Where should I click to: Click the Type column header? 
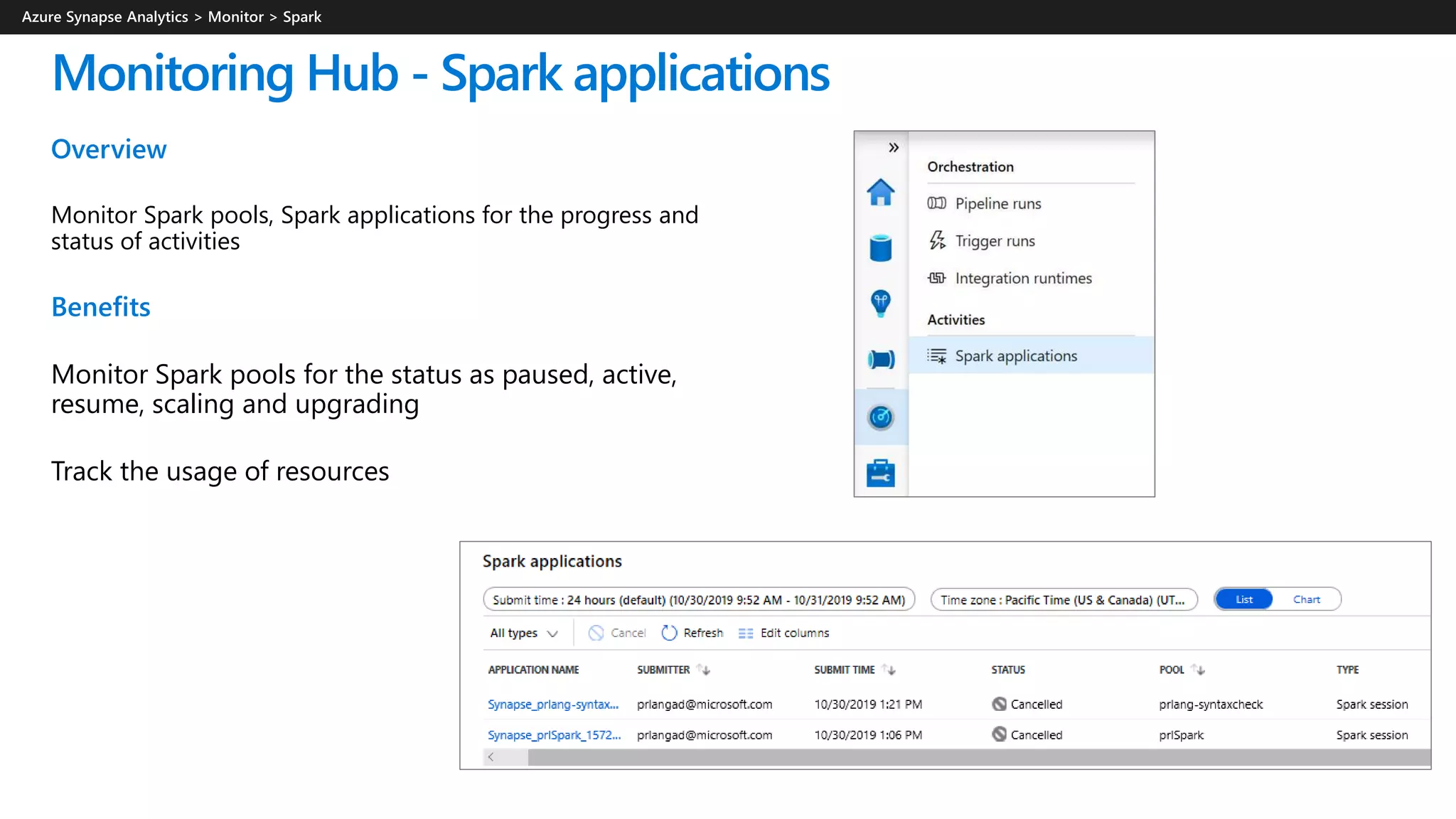tap(1347, 670)
